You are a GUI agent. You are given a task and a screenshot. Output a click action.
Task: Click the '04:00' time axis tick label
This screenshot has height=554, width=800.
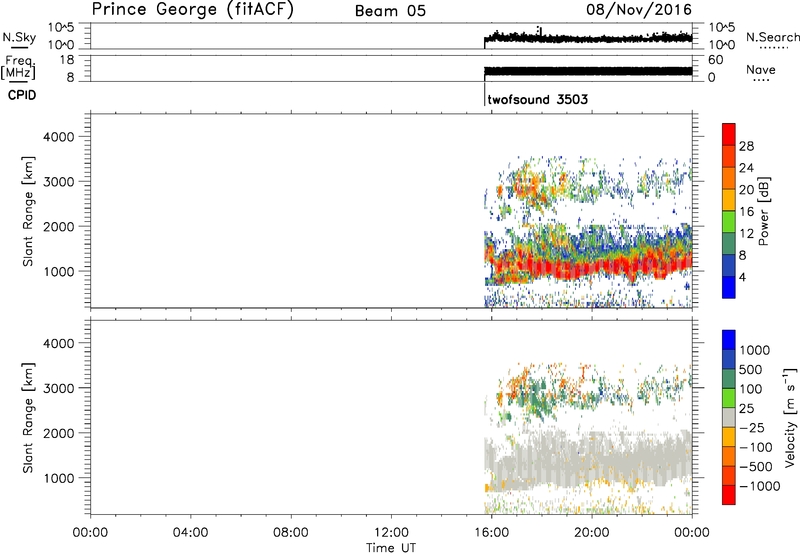click(x=191, y=533)
